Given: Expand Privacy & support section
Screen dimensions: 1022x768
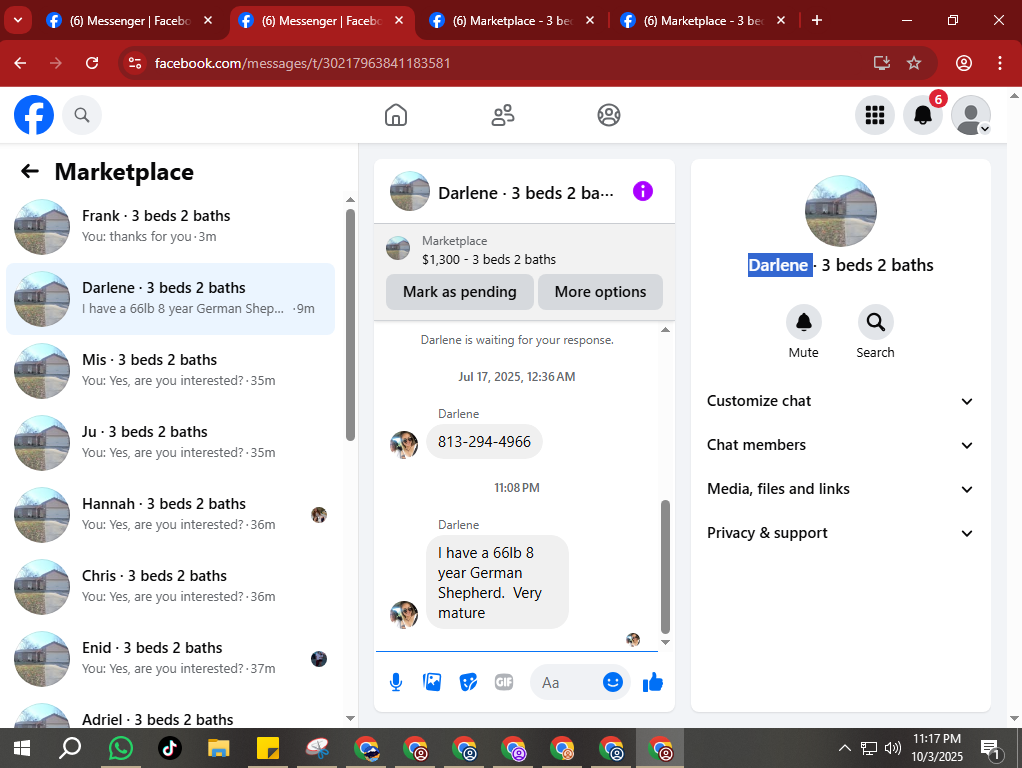Looking at the screenshot, I should click(840, 533).
